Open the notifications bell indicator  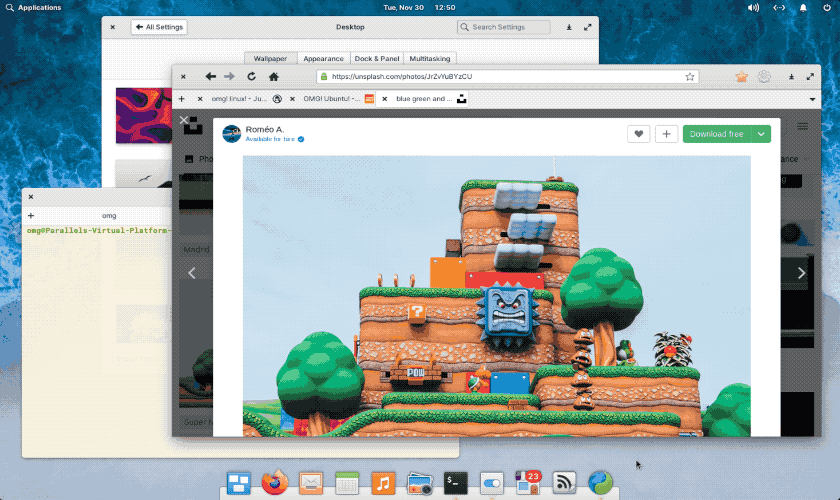tap(803, 8)
